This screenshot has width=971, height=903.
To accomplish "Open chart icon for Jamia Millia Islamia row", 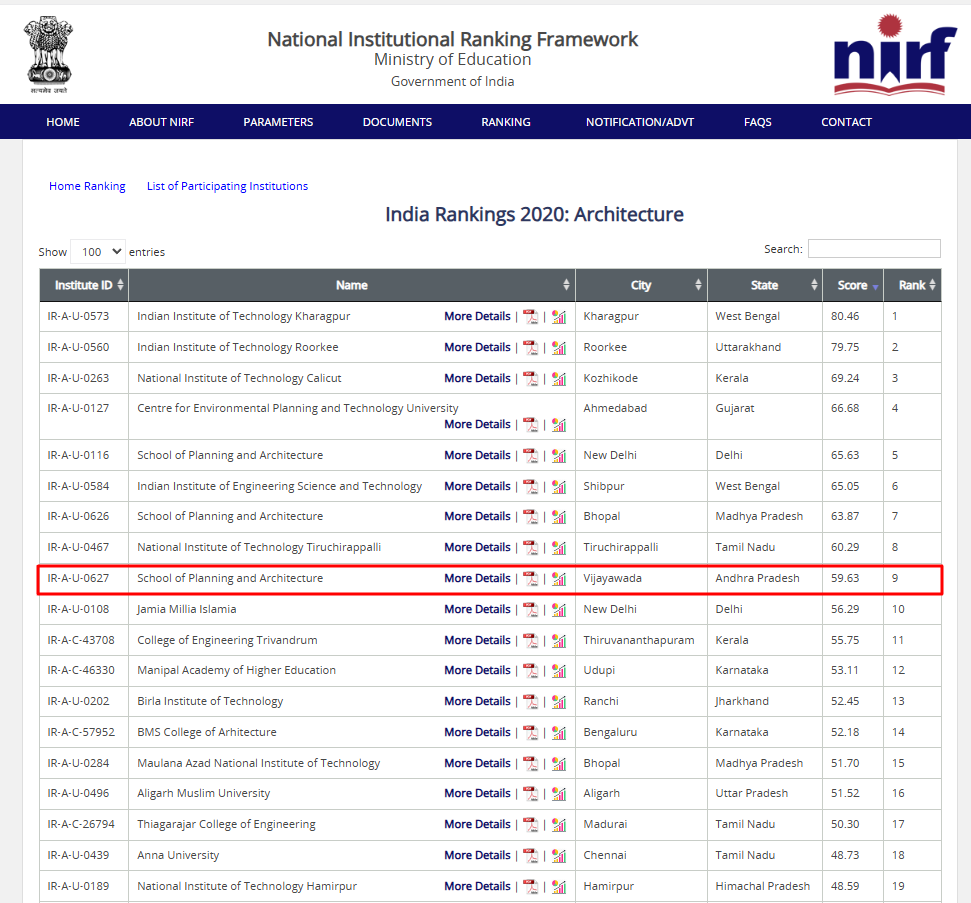I will (x=559, y=609).
